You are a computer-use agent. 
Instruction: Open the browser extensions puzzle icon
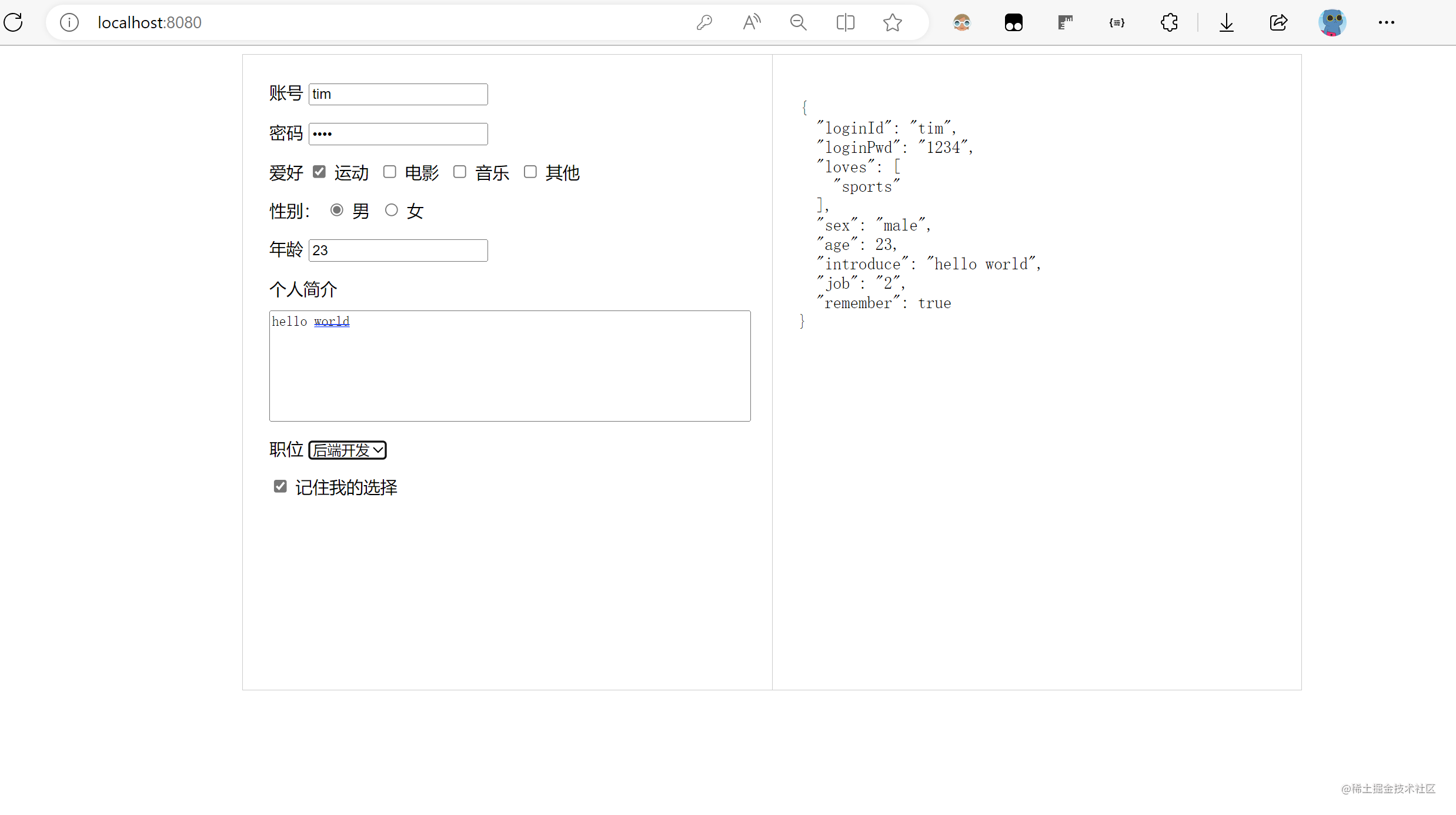[1169, 22]
